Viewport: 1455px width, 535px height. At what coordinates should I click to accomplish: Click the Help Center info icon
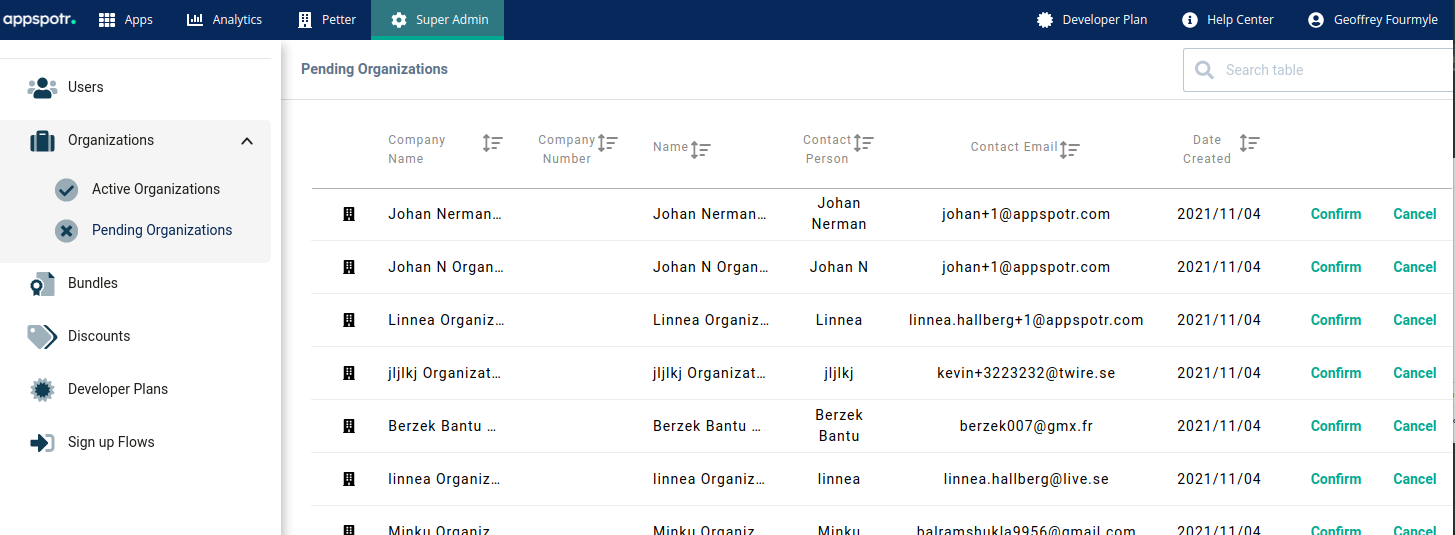(1190, 20)
